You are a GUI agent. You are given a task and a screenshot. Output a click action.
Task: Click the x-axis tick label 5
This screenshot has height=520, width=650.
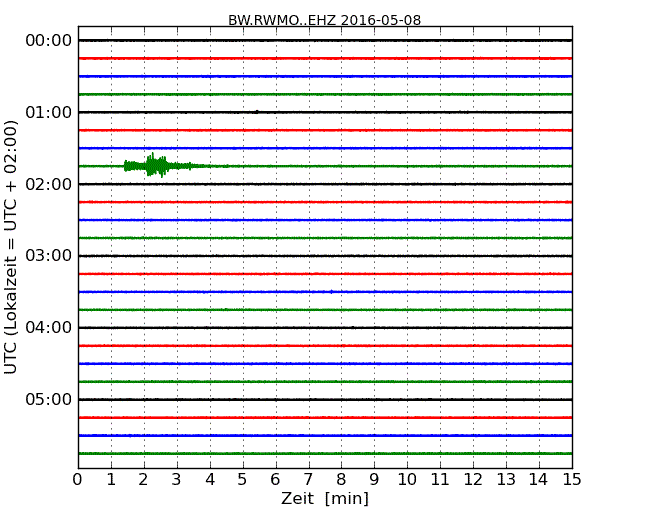point(242,480)
